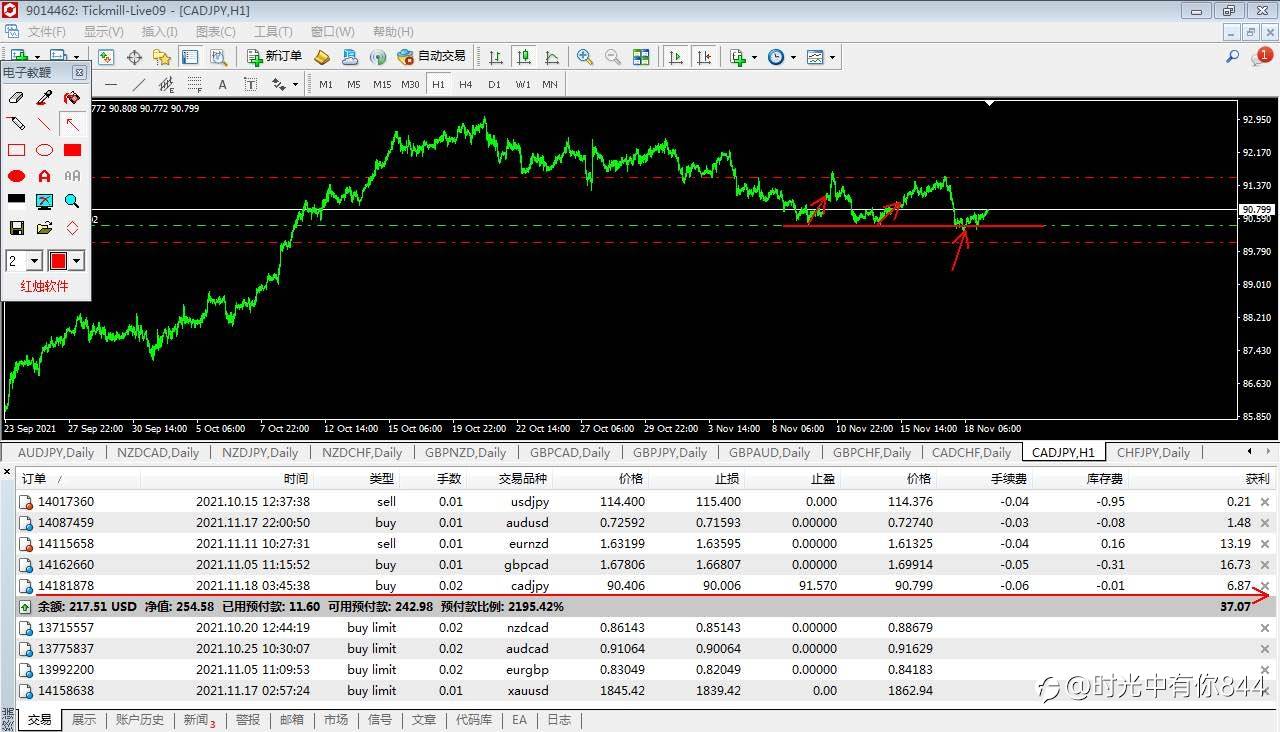Click the magnifier icon in drawing palette

point(72,202)
